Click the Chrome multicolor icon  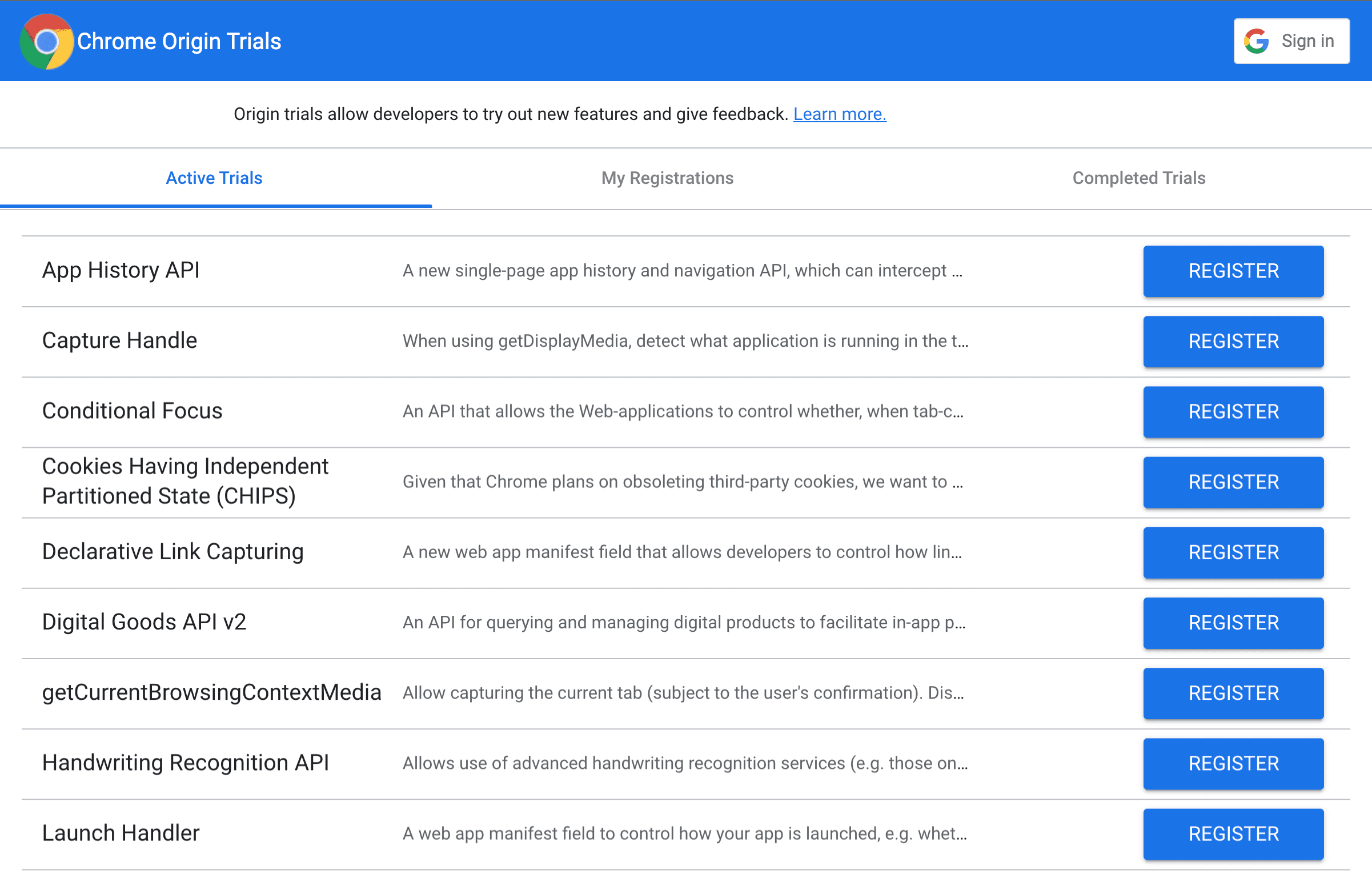click(x=45, y=41)
